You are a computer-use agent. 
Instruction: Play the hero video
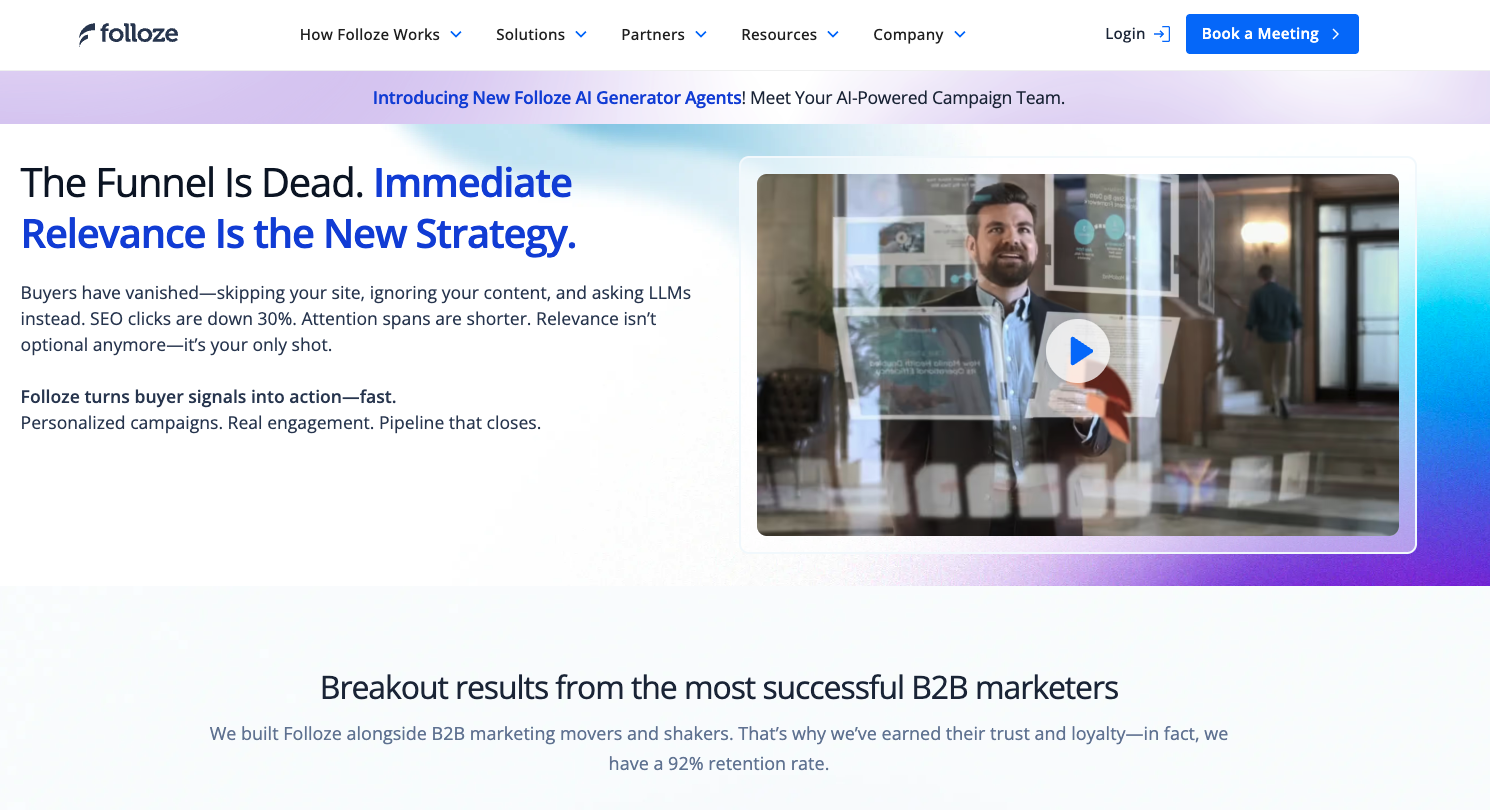1078,351
